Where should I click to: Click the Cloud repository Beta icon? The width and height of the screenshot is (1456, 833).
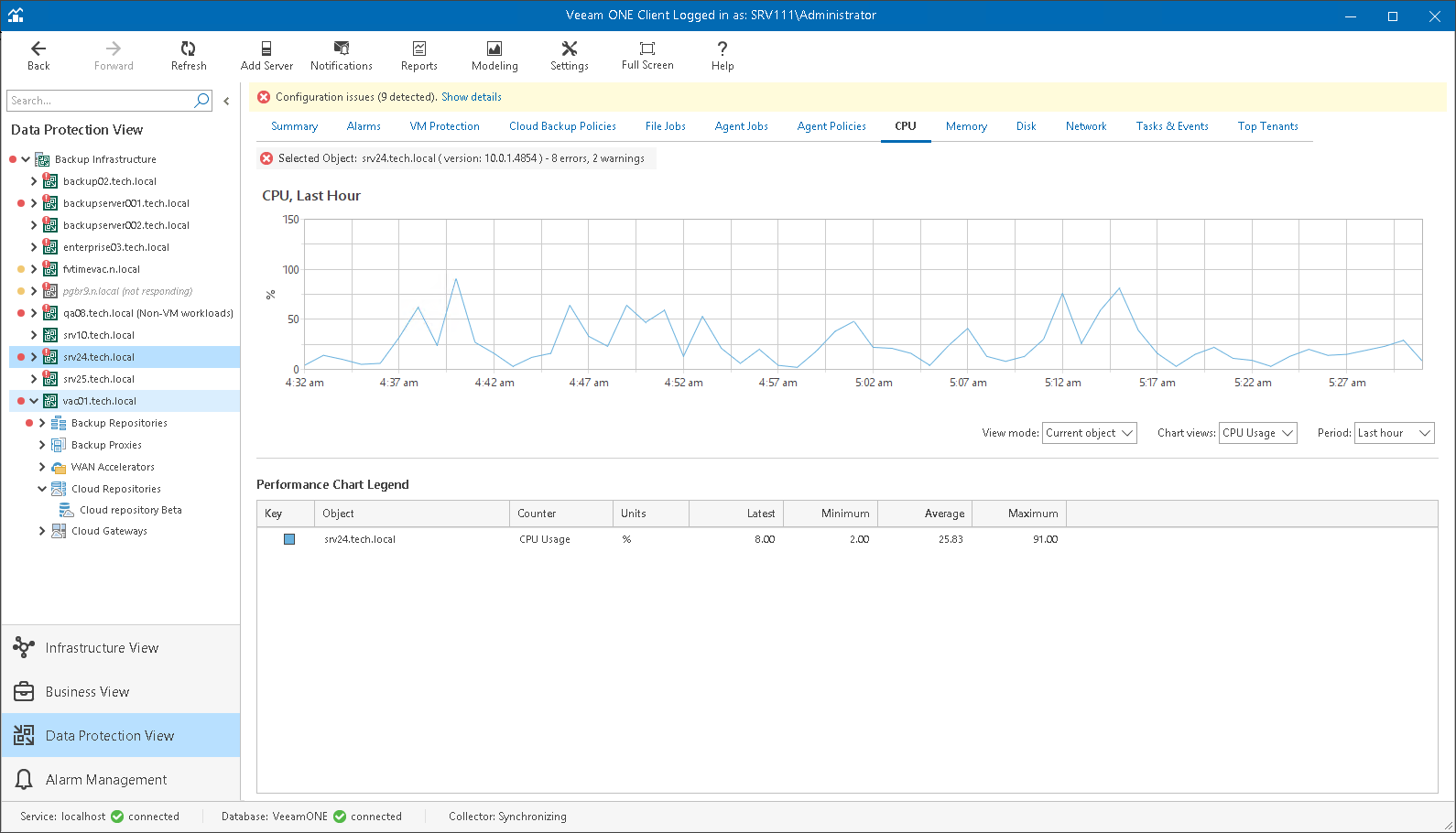[x=67, y=510]
